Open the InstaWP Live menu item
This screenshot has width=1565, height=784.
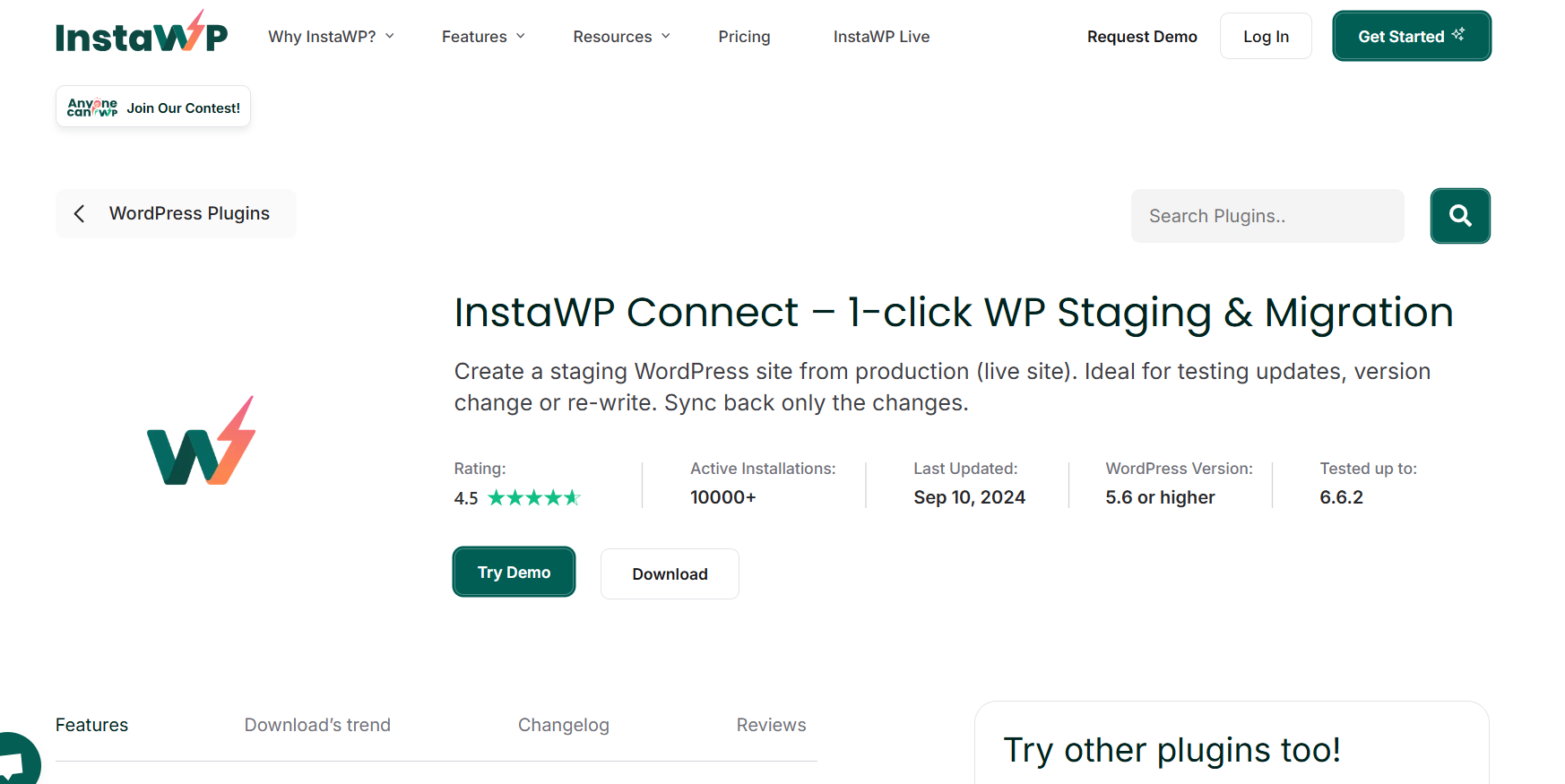tap(881, 37)
